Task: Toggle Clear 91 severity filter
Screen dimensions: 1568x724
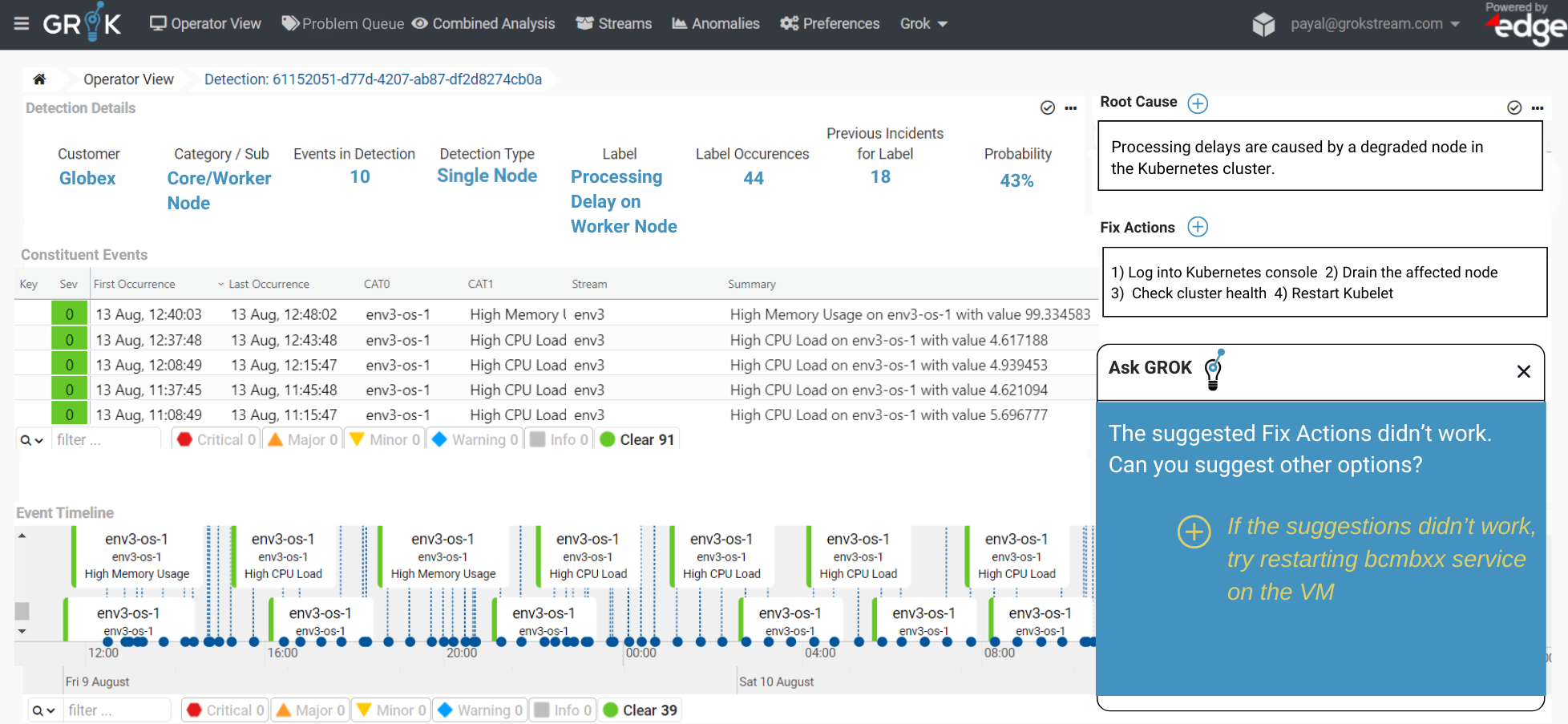Action: pos(637,439)
